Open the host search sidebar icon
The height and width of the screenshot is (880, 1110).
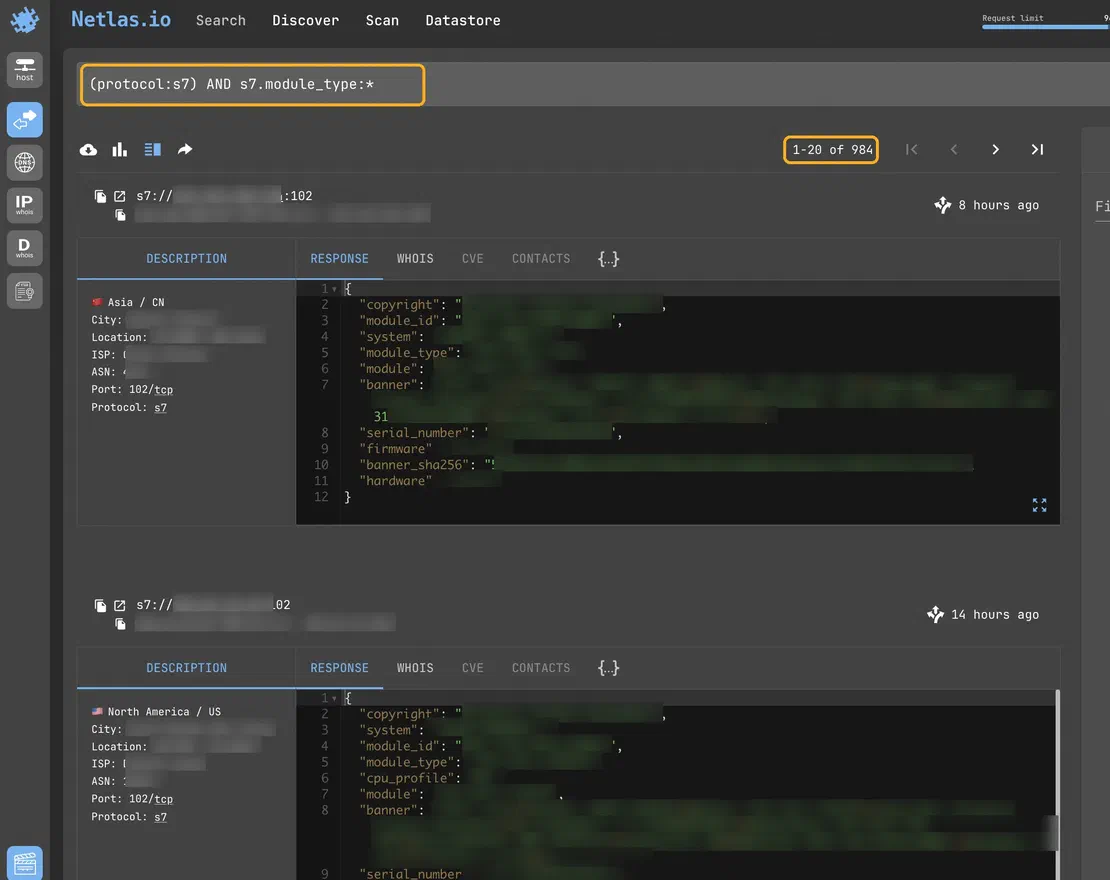tap(25, 69)
